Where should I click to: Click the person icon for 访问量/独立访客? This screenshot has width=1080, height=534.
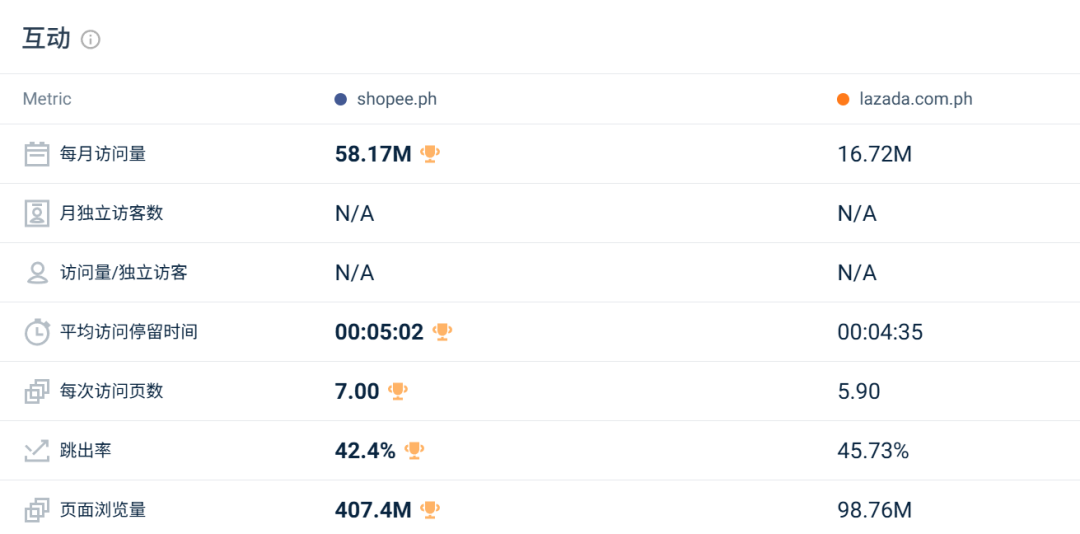(x=37, y=273)
